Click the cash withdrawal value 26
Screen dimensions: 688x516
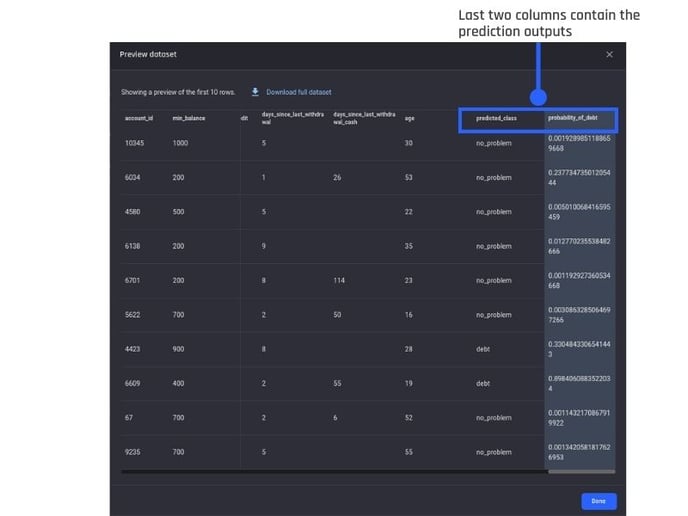[337, 177]
